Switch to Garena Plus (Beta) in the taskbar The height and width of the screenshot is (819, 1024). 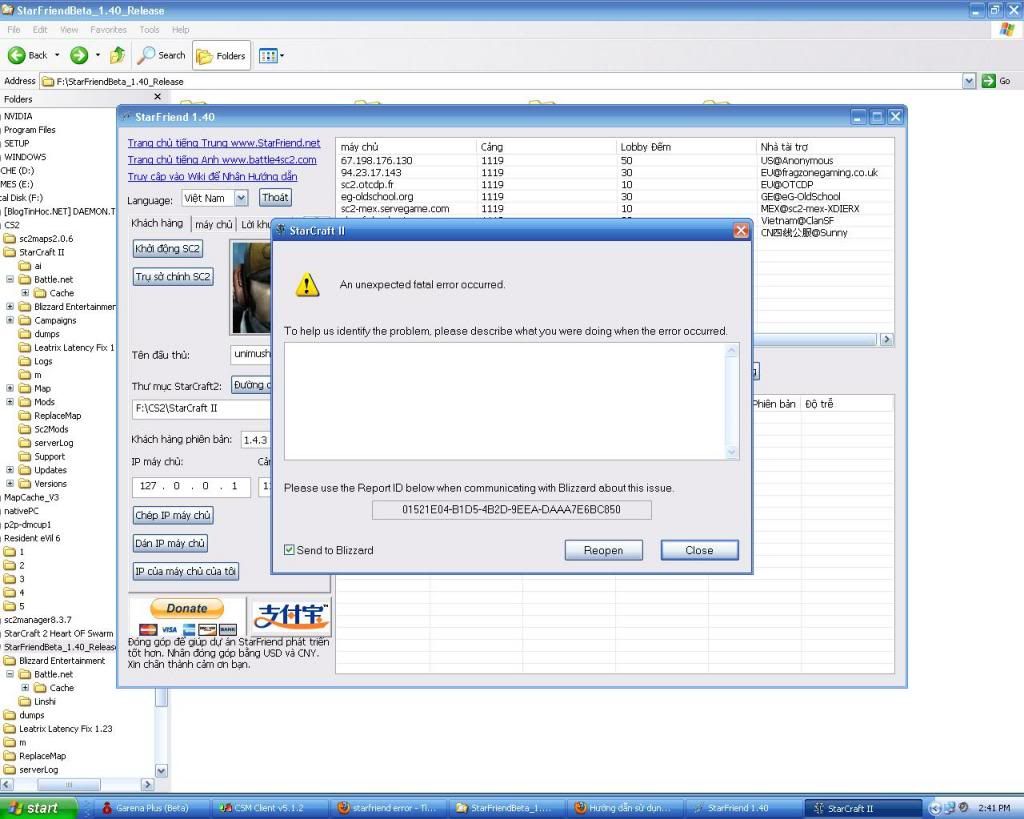click(x=150, y=808)
